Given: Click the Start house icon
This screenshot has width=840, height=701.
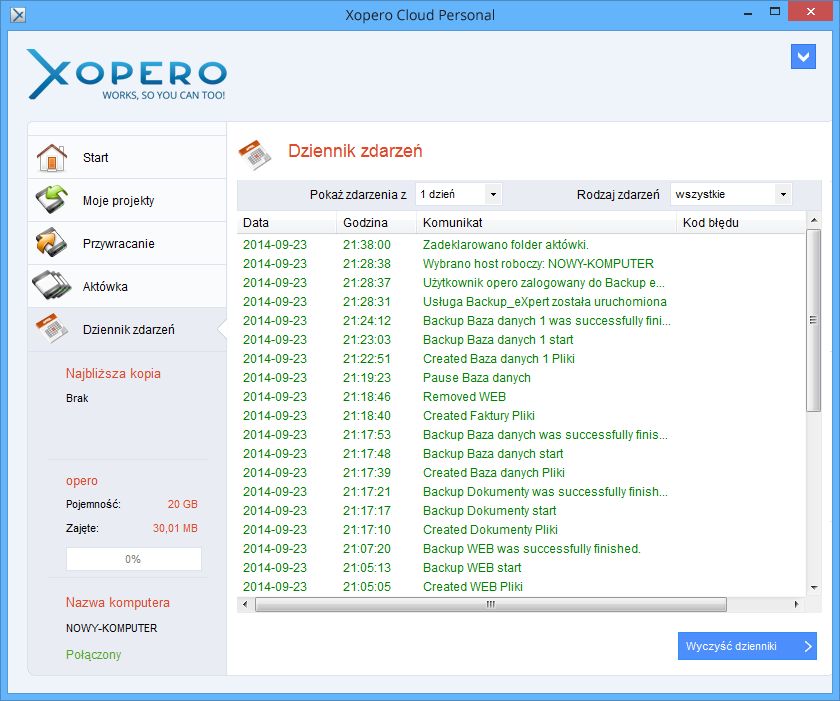Looking at the screenshot, I should coord(52,157).
